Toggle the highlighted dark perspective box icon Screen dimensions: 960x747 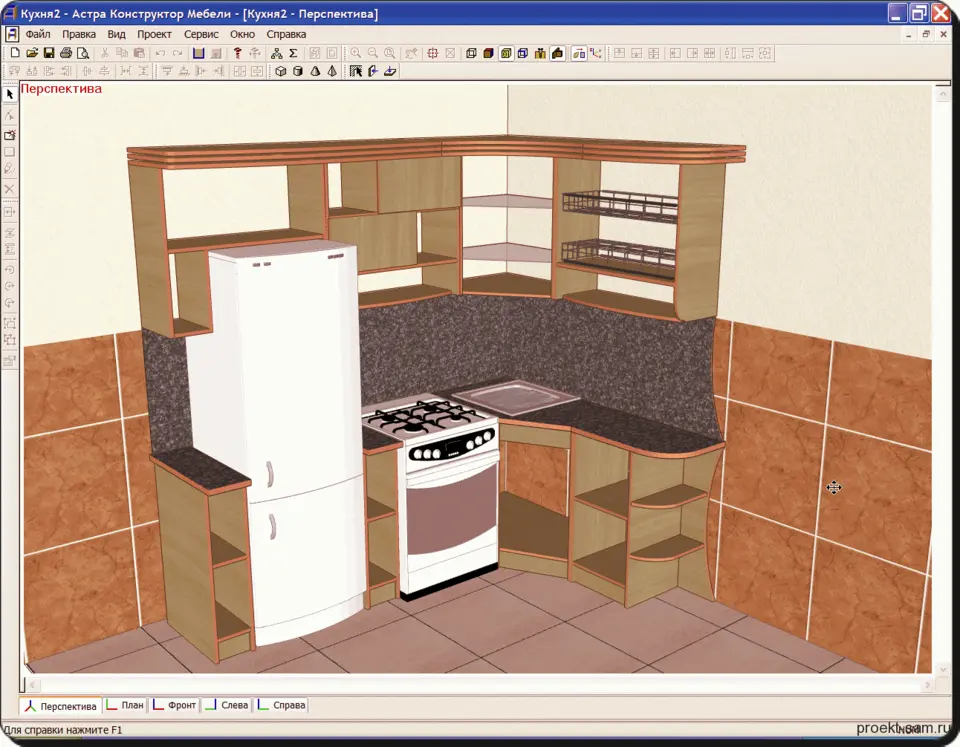[x=557, y=53]
